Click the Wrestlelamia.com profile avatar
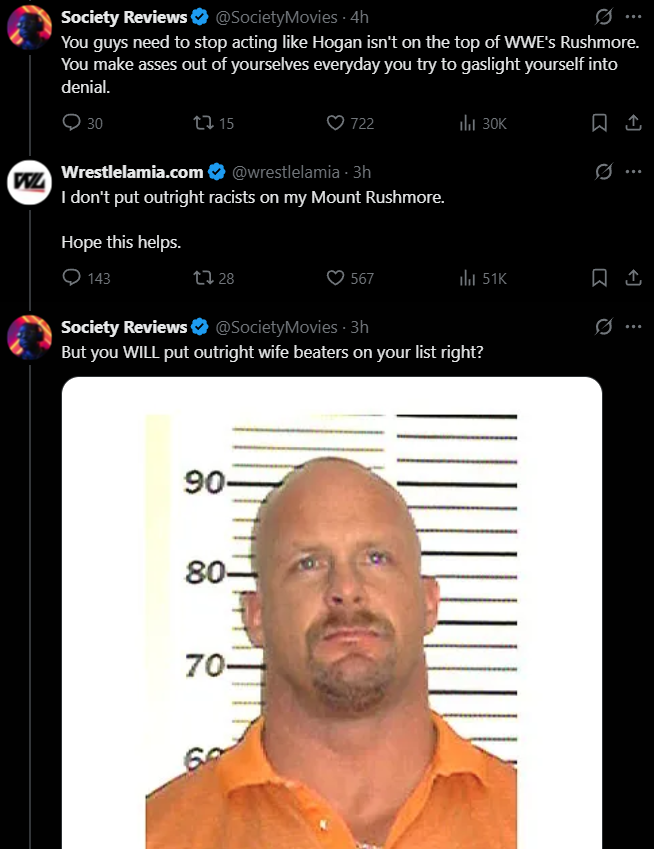 pos(29,183)
